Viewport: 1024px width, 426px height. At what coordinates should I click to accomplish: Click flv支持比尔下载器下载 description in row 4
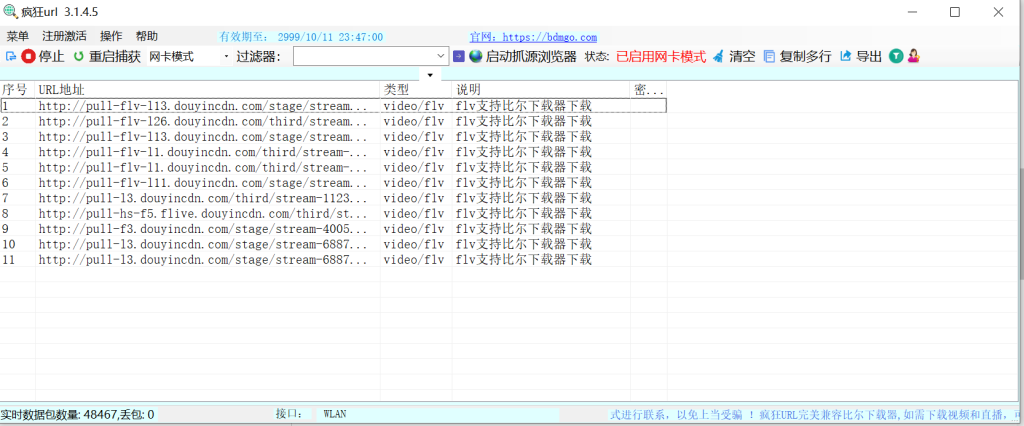pyautogui.click(x=524, y=152)
